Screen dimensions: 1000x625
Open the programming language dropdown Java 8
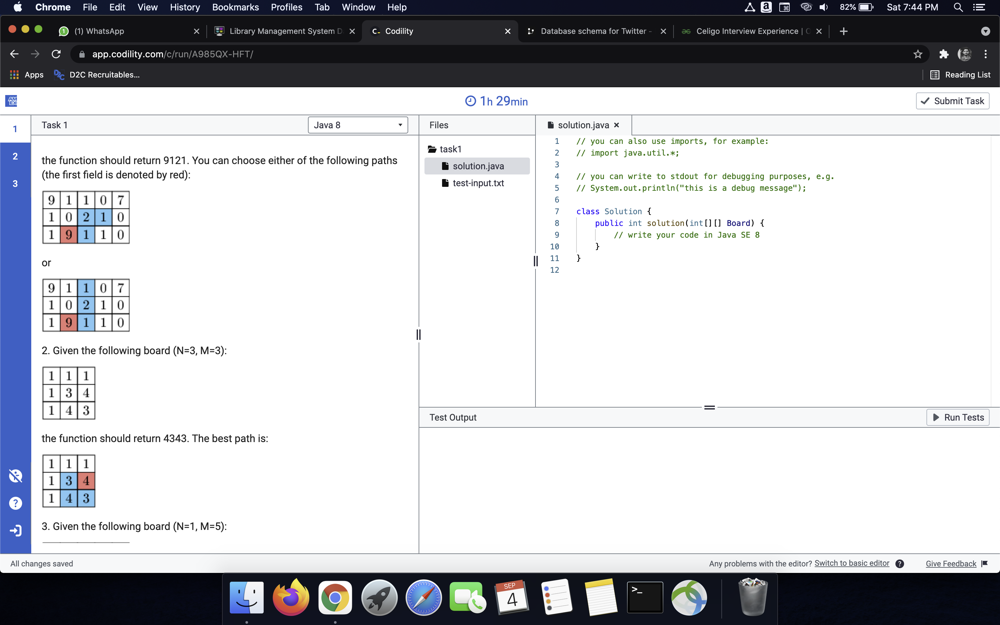coord(358,125)
